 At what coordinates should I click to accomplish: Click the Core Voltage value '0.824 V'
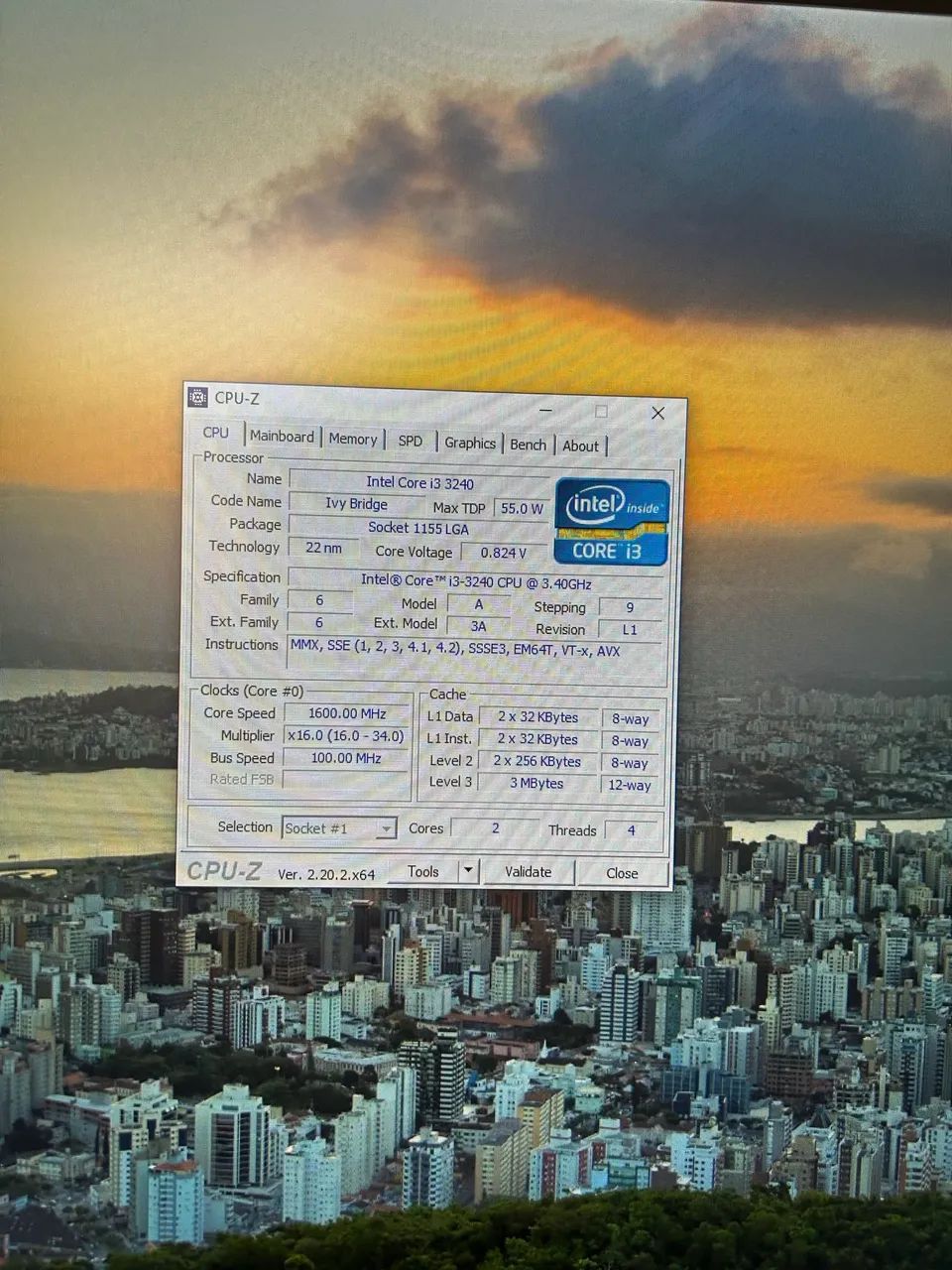point(504,553)
